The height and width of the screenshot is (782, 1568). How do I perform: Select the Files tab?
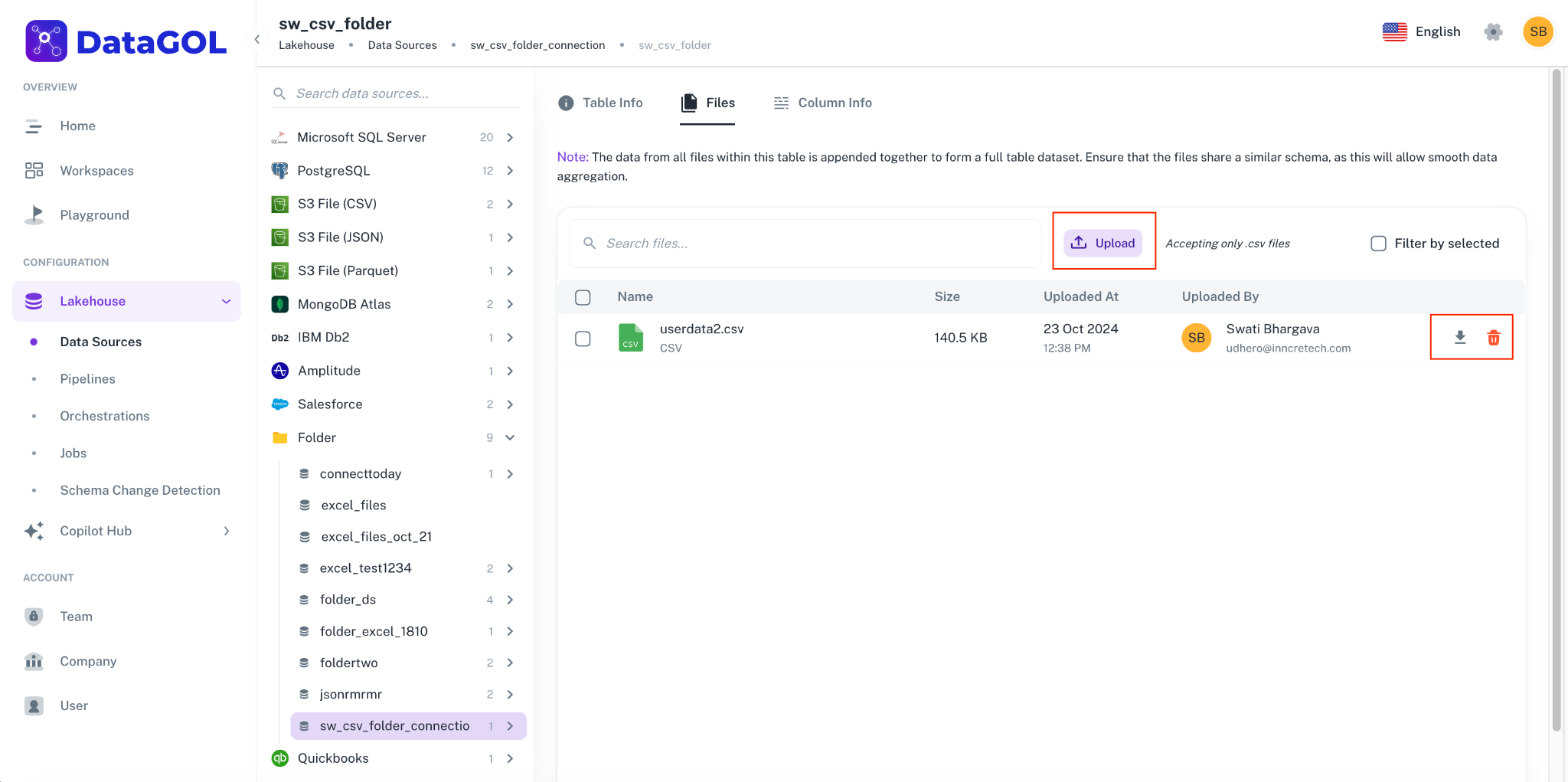[707, 103]
